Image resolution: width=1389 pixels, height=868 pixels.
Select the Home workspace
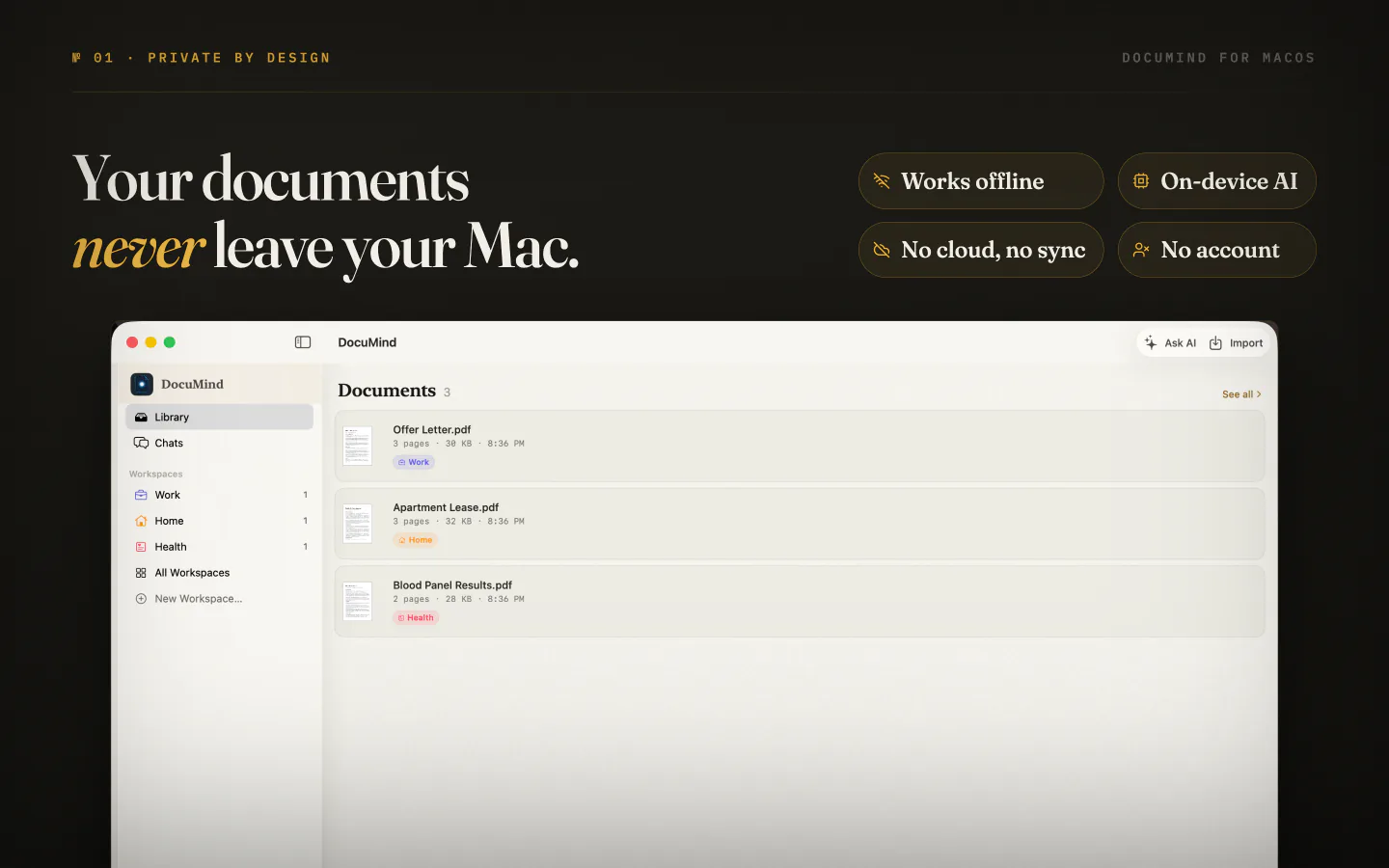220,521
